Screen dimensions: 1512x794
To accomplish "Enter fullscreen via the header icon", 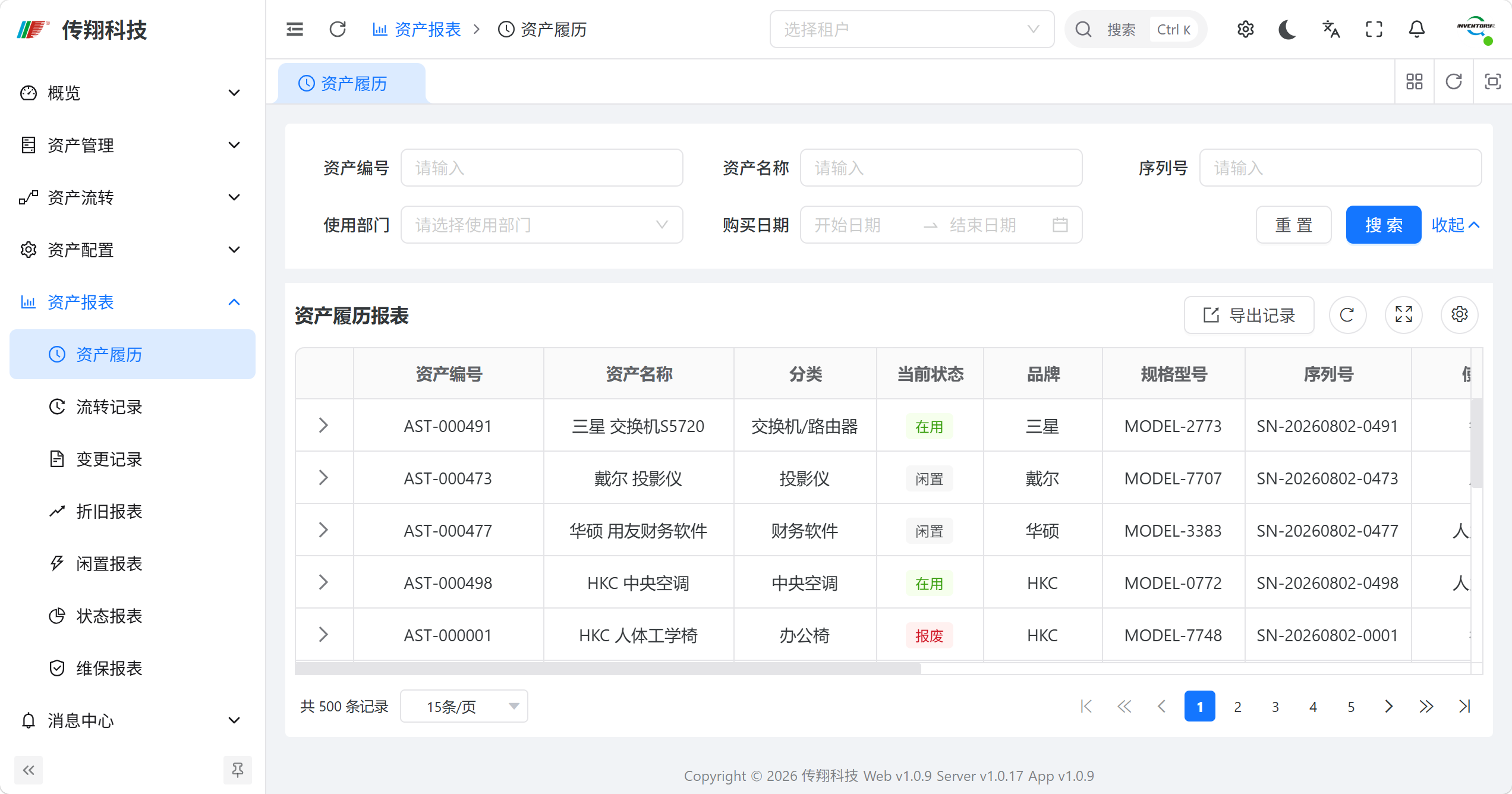I will tap(1374, 29).
